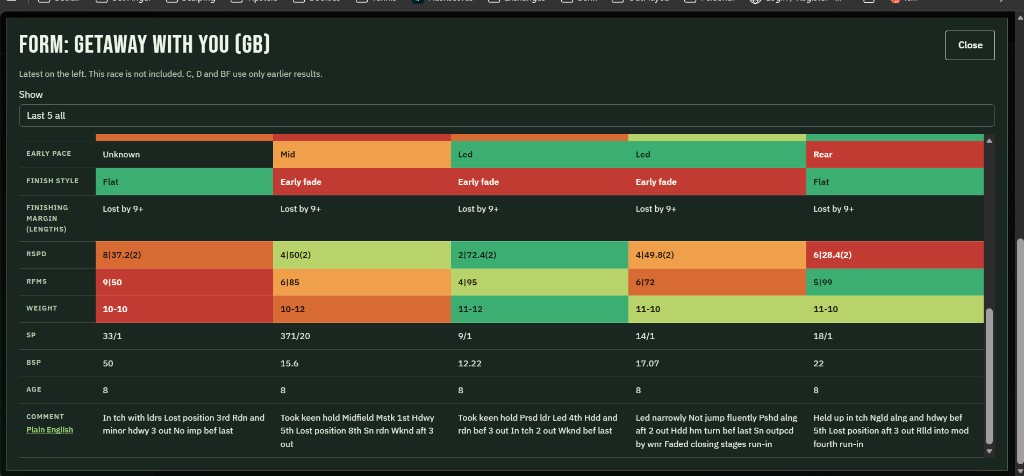This screenshot has width=1024, height=476.
Task: Click the comment starting 'Led narrowly Not jump'
Action: click(x=716, y=431)
